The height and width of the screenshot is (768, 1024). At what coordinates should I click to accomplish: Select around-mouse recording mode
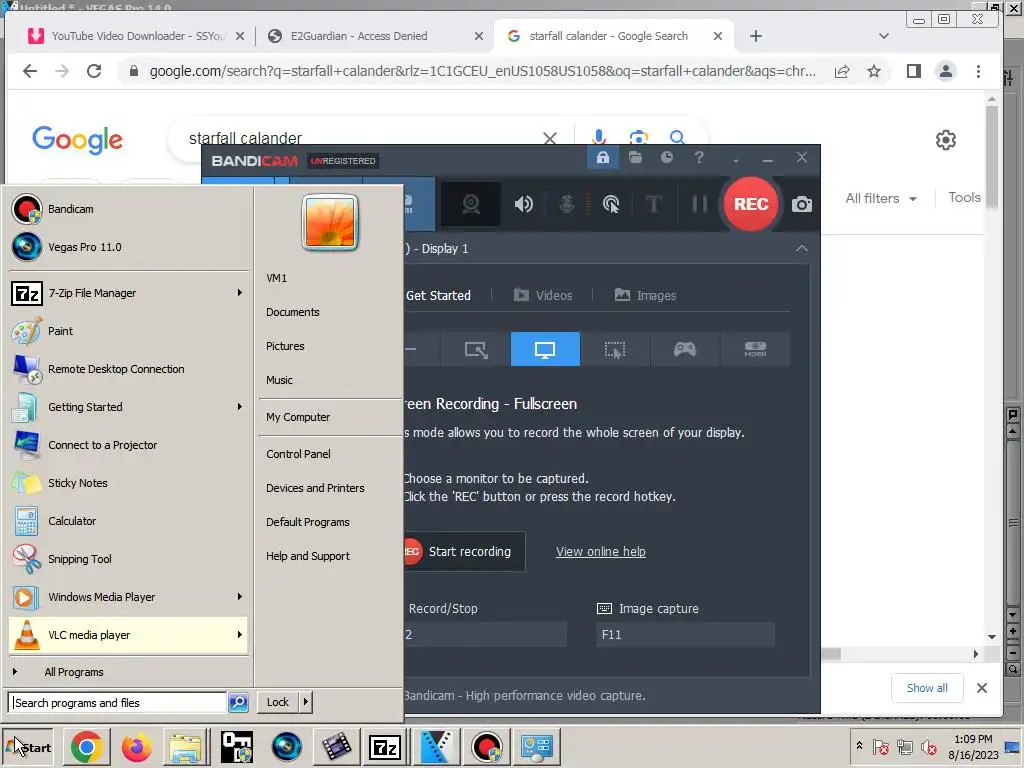tap(615, 349)
